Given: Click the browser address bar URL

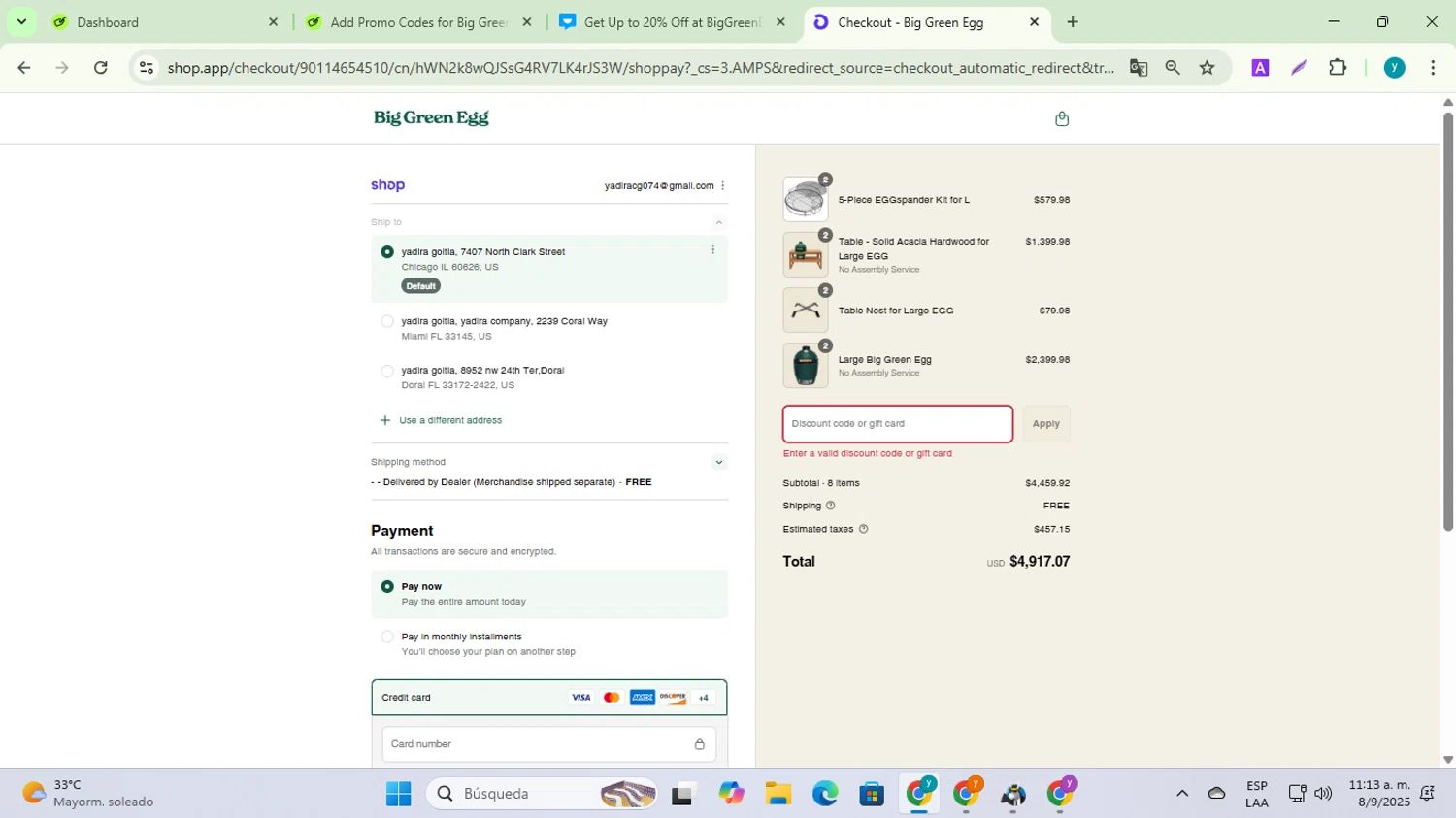Looking at the screenshot, I should click(641, 68).
